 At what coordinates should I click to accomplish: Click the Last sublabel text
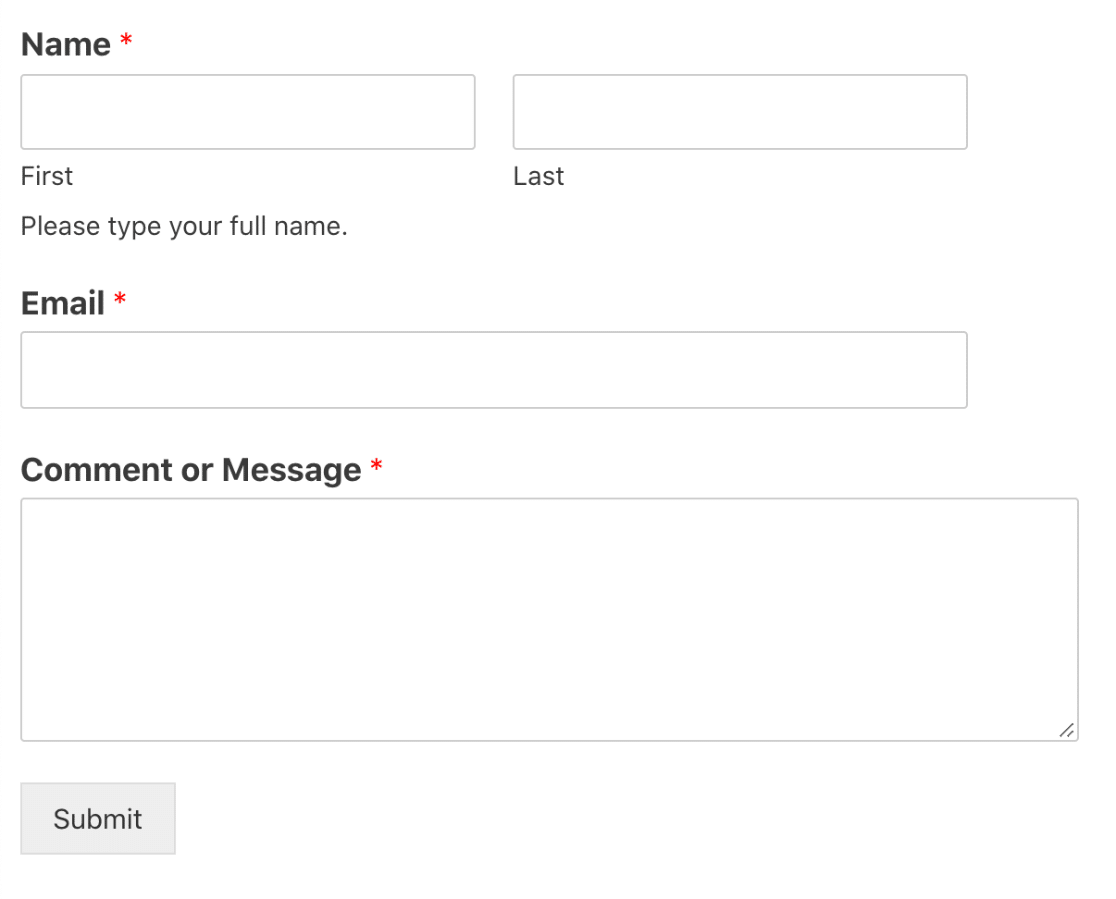click(538, 176)
